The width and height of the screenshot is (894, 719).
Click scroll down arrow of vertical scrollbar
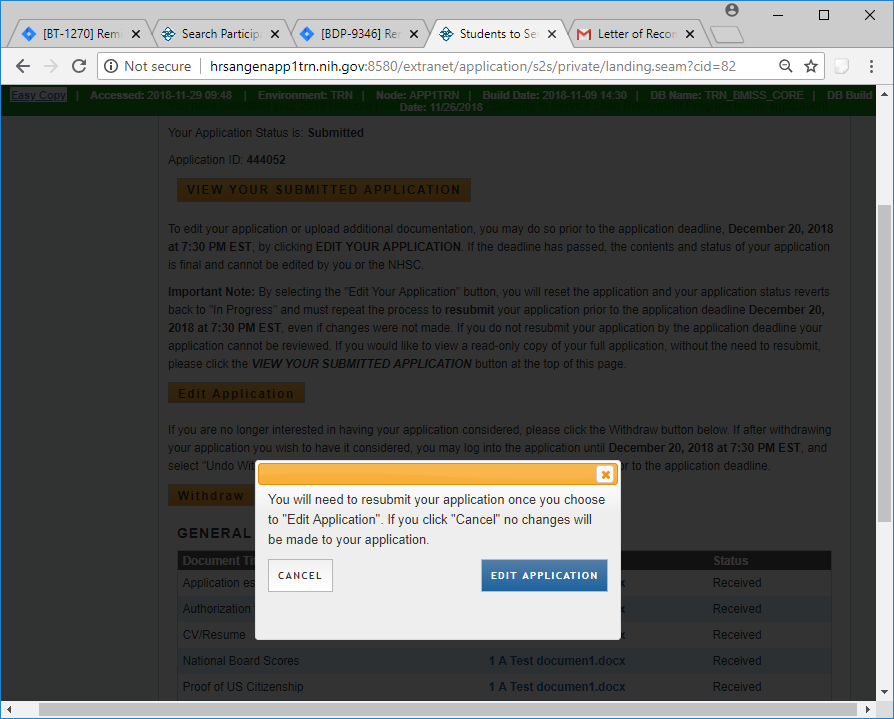click(x=884, y=692)
